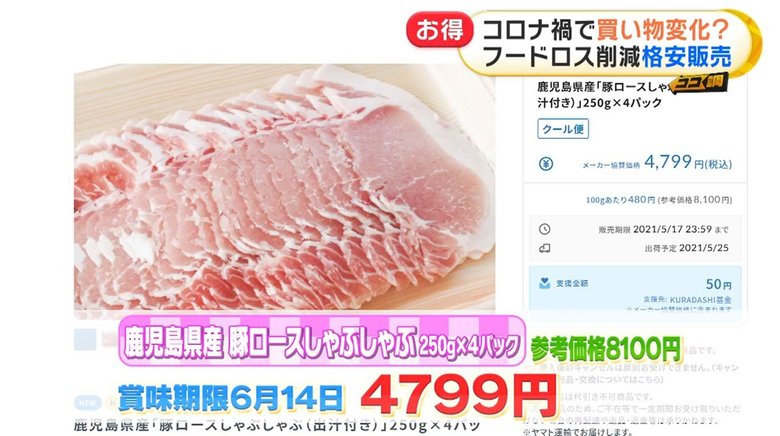Viewport: 780px width, 436px height.
Task: Click the green 参考価格8100円 caption
Action: pos(605,349)
